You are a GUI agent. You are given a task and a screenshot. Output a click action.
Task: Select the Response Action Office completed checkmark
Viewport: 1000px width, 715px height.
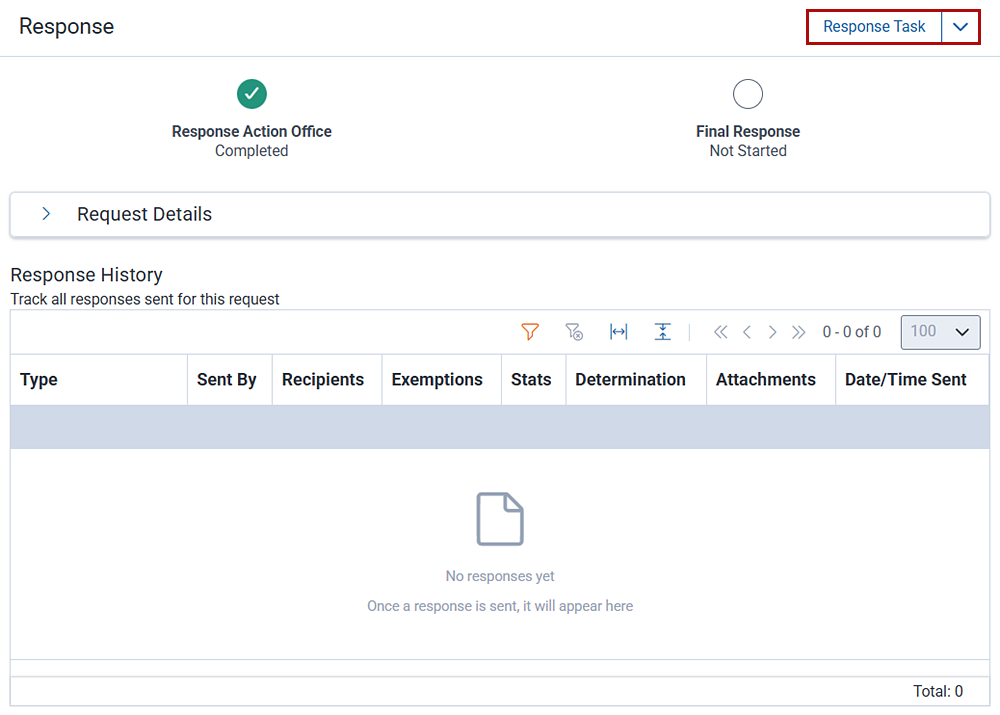pyautogui.click(x=252, y=94)
